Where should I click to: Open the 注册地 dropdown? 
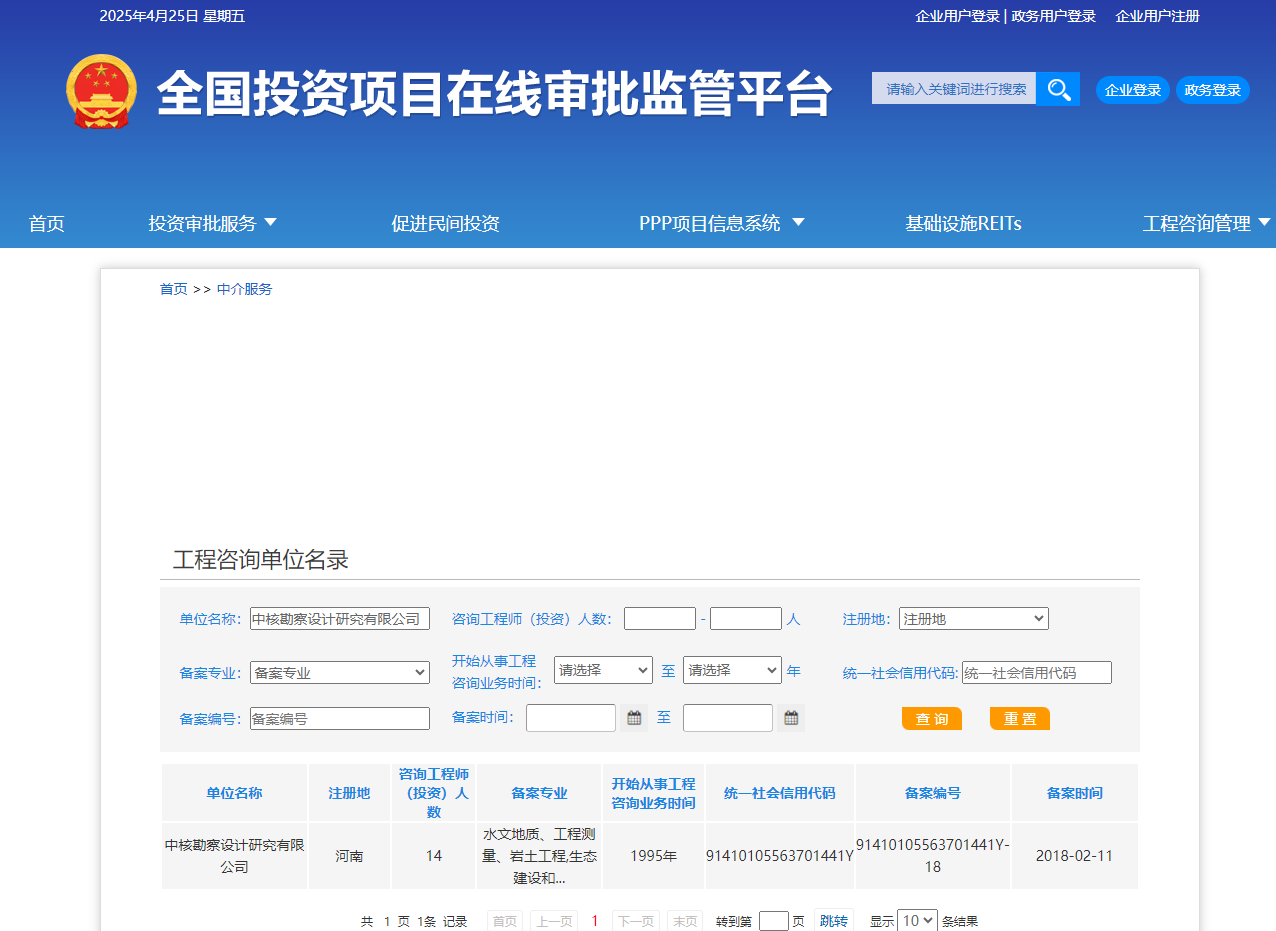(x=972, y=618)
